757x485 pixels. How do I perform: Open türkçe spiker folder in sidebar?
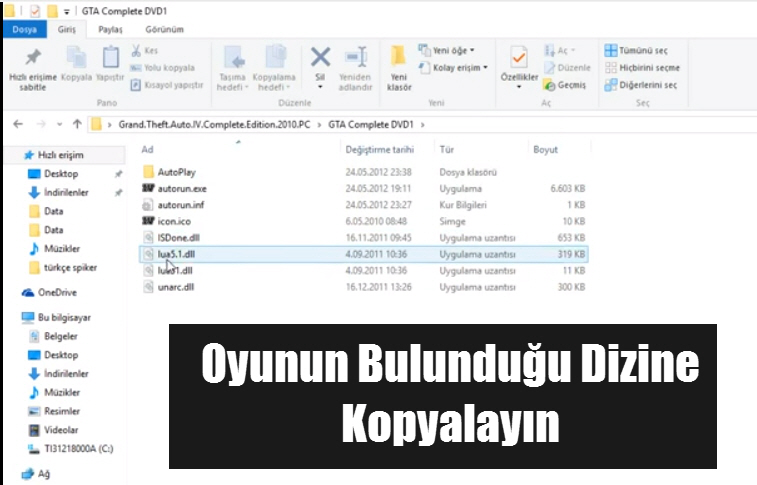[x=70, y=267]
